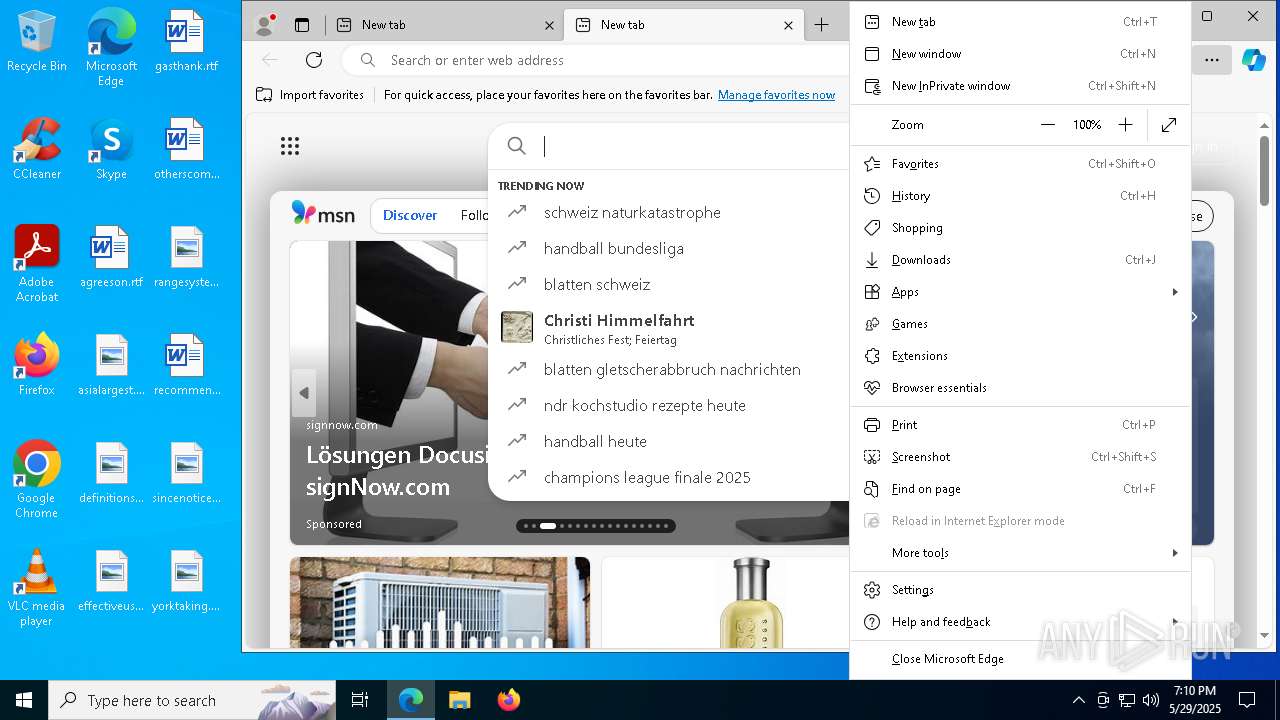Viewport: 1280px width, 720px height.
Task: Zoom in with the plus button
Action: click(1125, 125)
